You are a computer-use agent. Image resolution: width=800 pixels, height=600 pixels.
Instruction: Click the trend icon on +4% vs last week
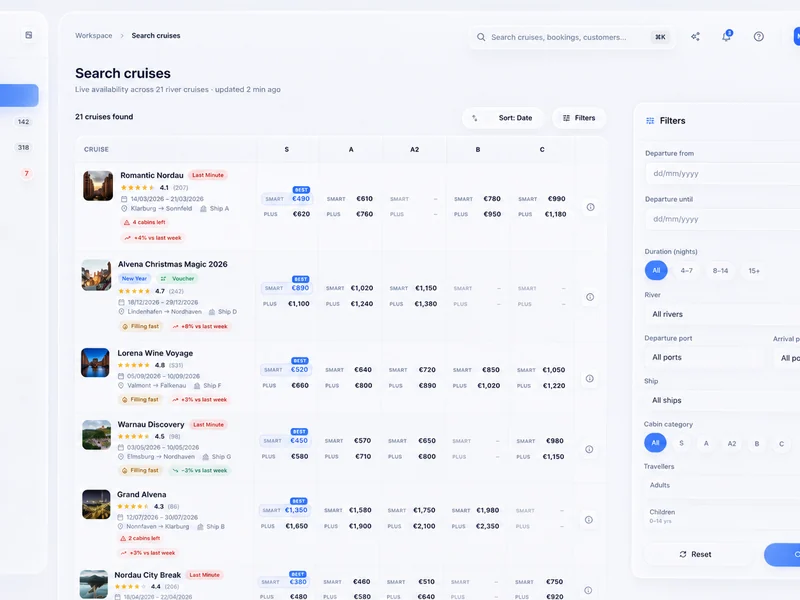point(128,238)
